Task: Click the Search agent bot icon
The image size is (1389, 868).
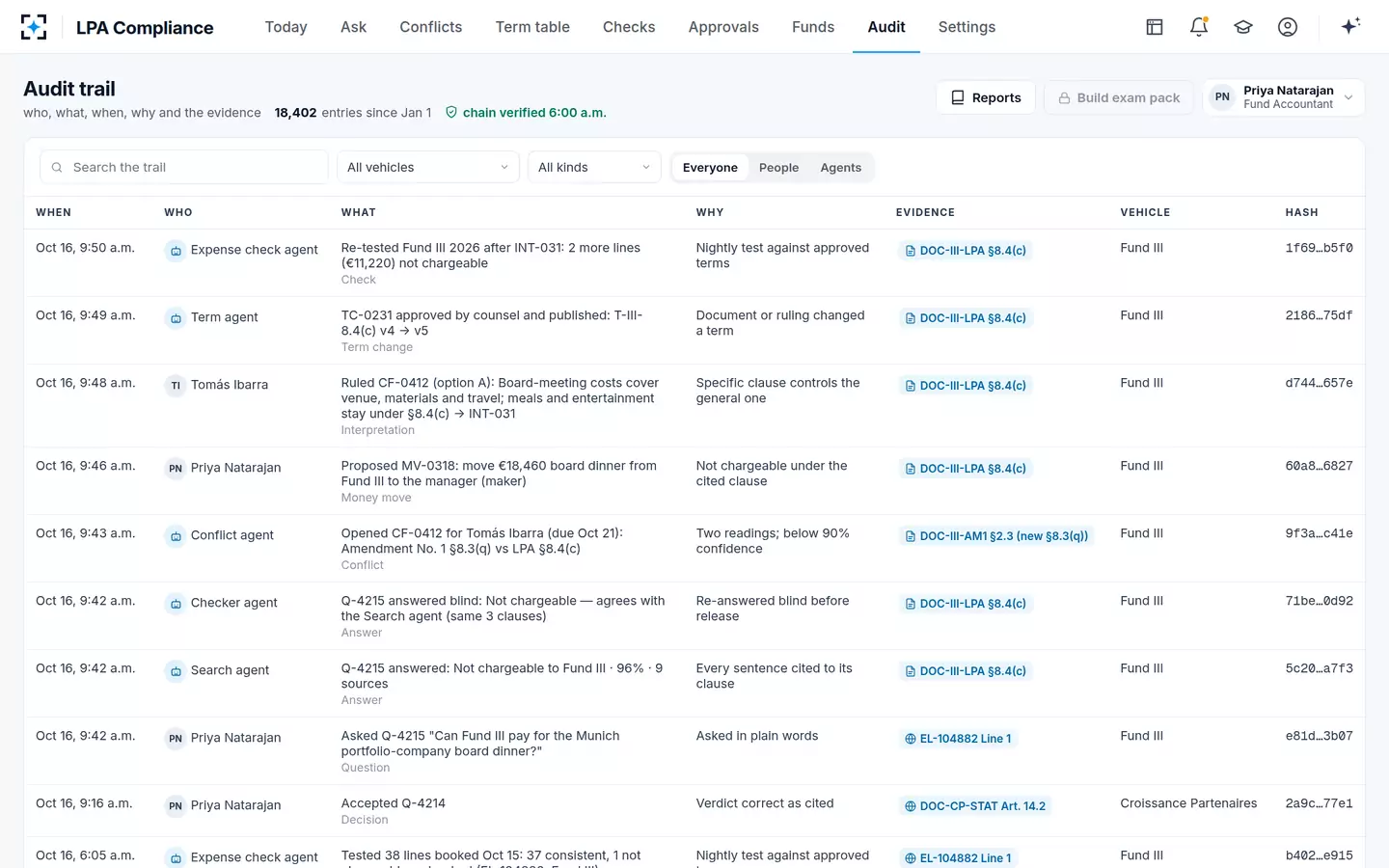Action: (x=176, y=670)
